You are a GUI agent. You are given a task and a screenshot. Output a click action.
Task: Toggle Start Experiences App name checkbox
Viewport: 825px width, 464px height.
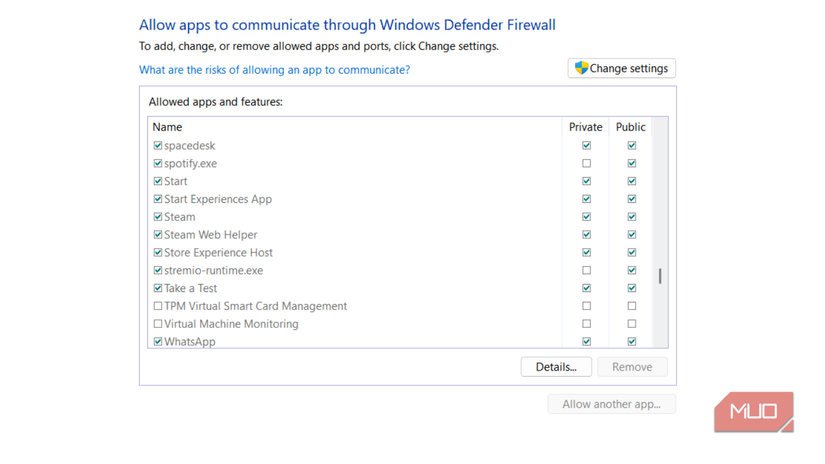(x=158, y=199)
